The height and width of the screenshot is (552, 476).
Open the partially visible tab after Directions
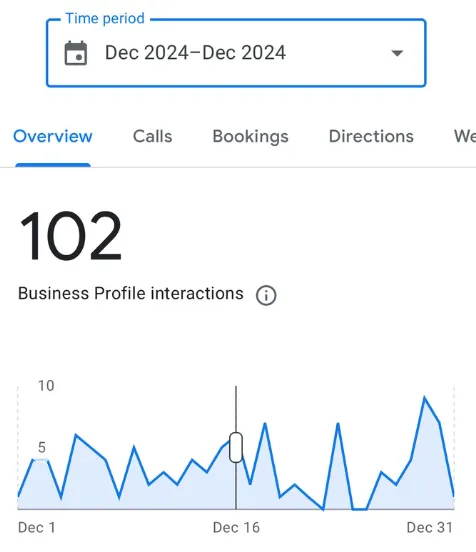[465, 136]
